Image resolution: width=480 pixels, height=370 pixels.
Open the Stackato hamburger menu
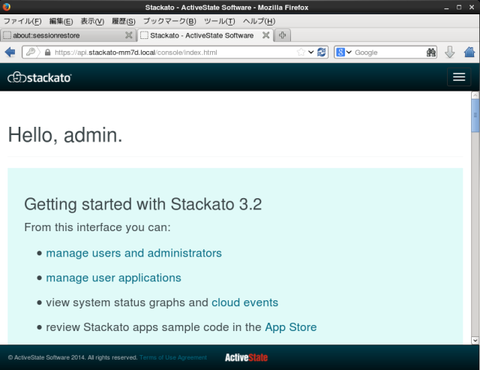(459, 77)
